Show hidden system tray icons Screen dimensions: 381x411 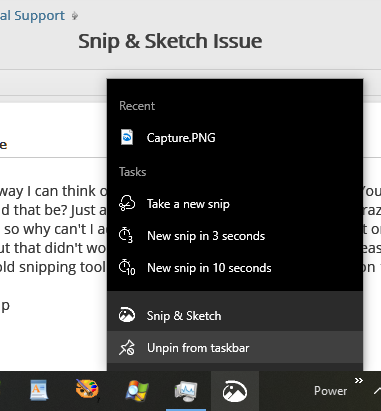[x=377, y=391]
